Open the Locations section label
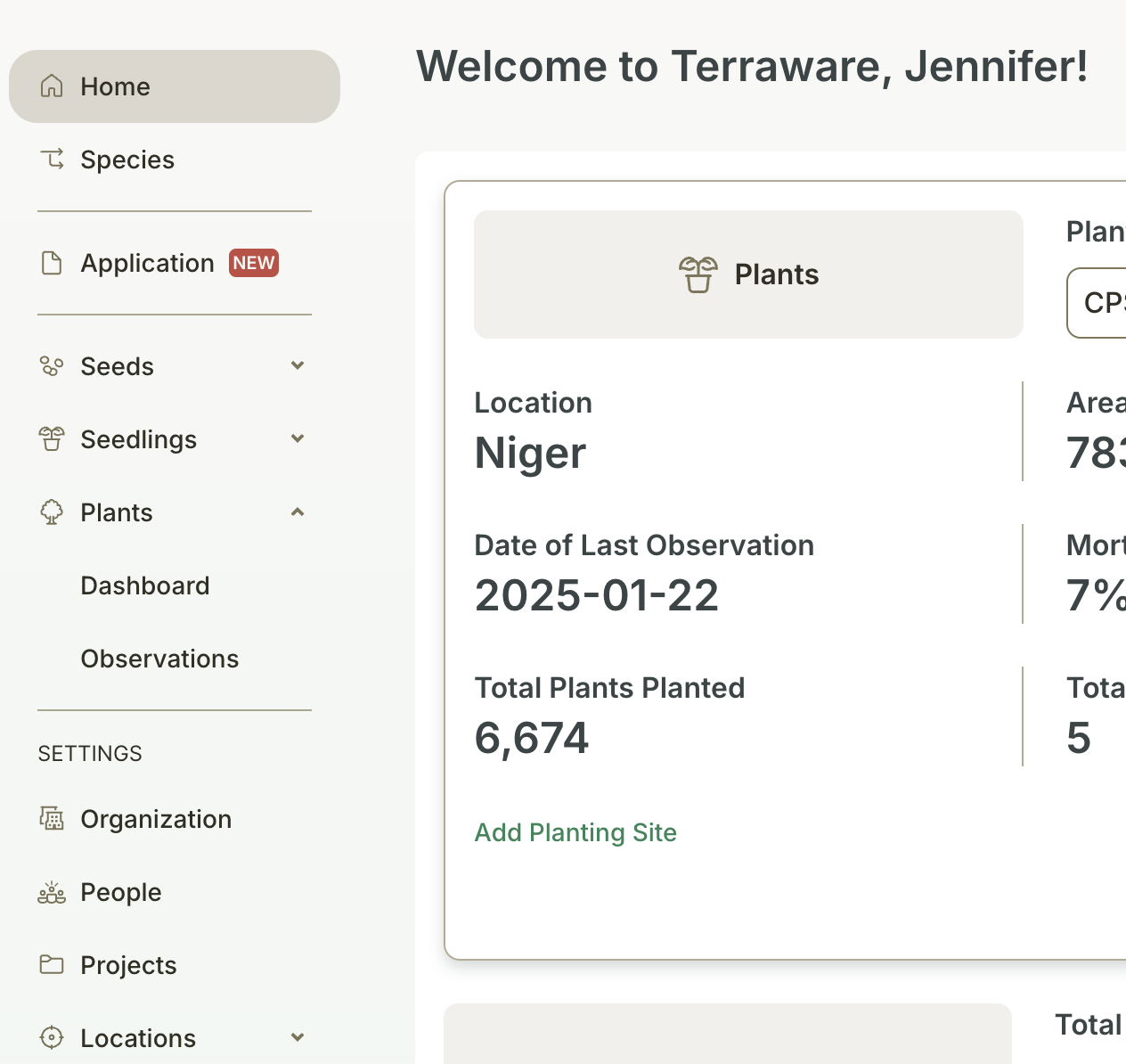The width and height of the screenshot is (1126, 1064). [138, 1038]
